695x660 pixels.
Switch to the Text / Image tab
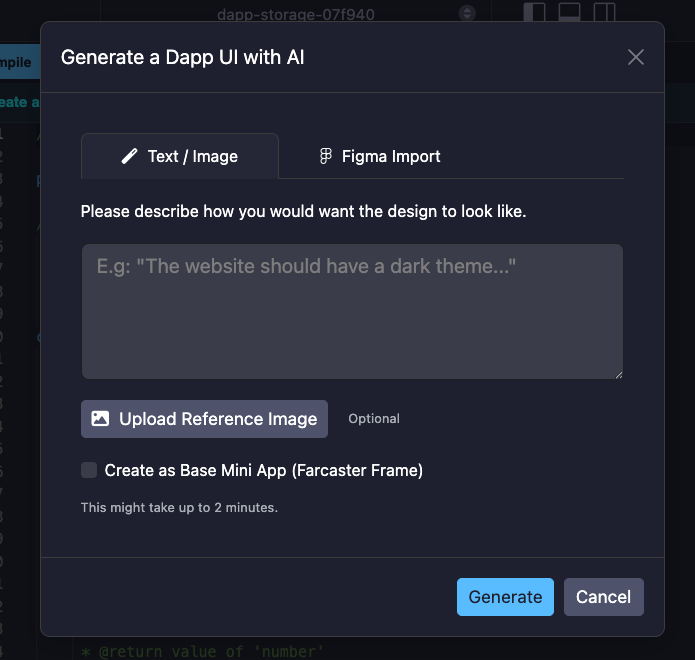coord(180,156)
